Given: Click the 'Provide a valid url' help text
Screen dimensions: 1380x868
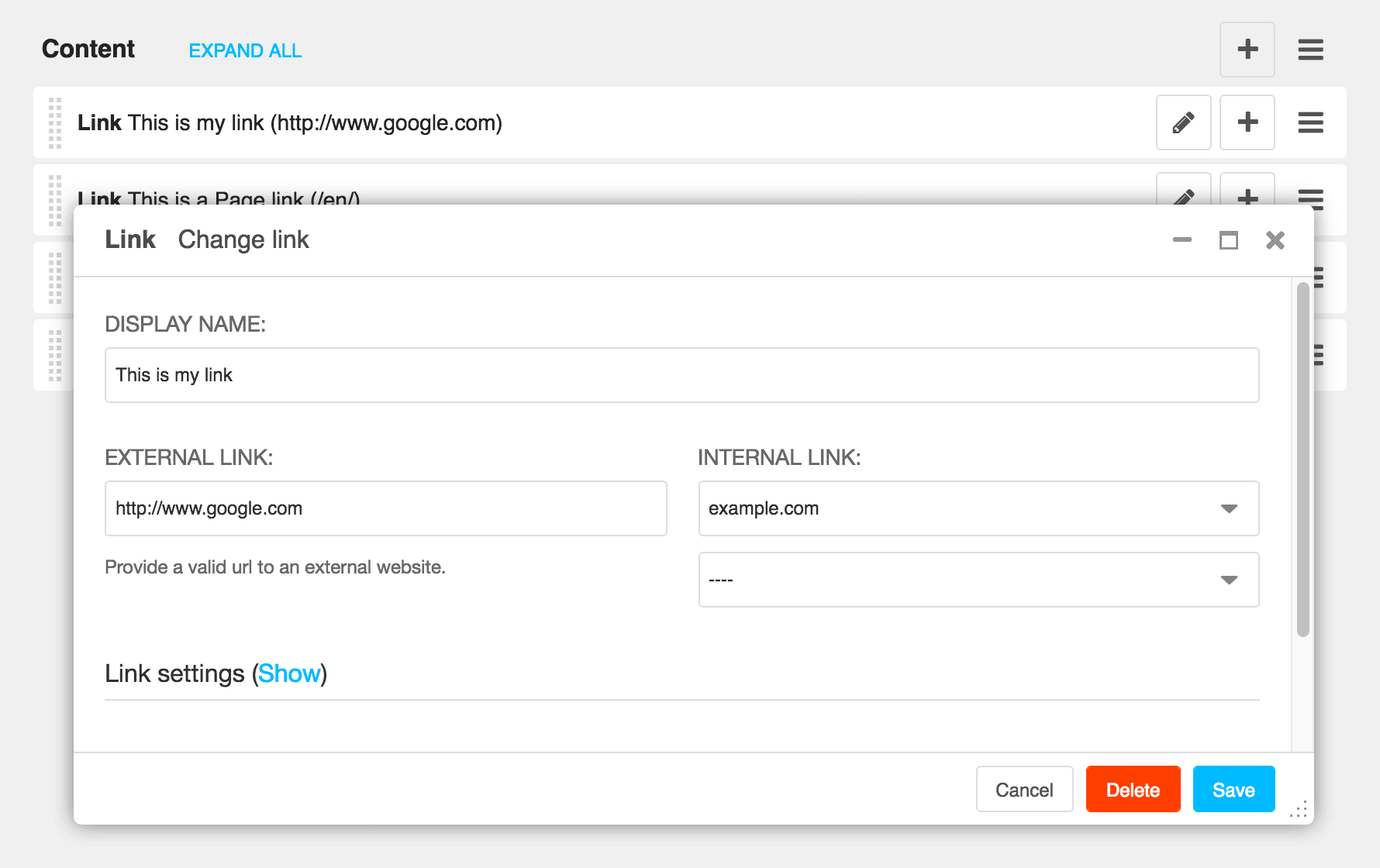Looking at the screenshot, I should pos(275,567).
